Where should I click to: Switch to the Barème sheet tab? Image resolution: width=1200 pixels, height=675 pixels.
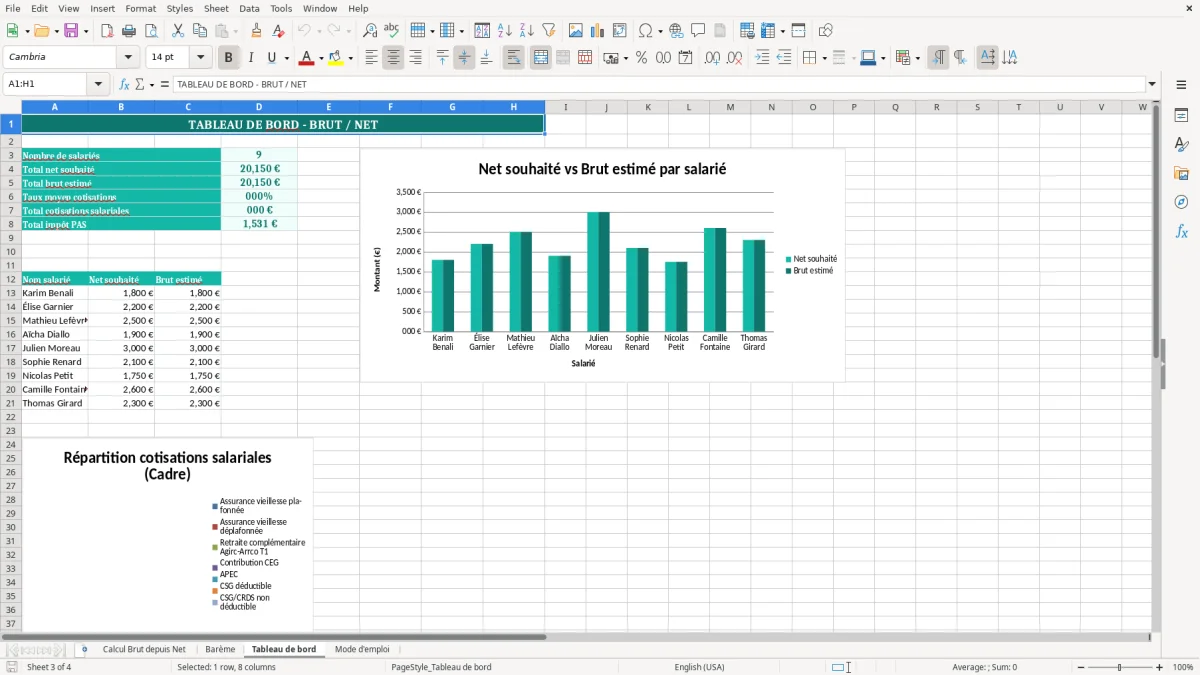pyautogui.click(x=220, y=649)
